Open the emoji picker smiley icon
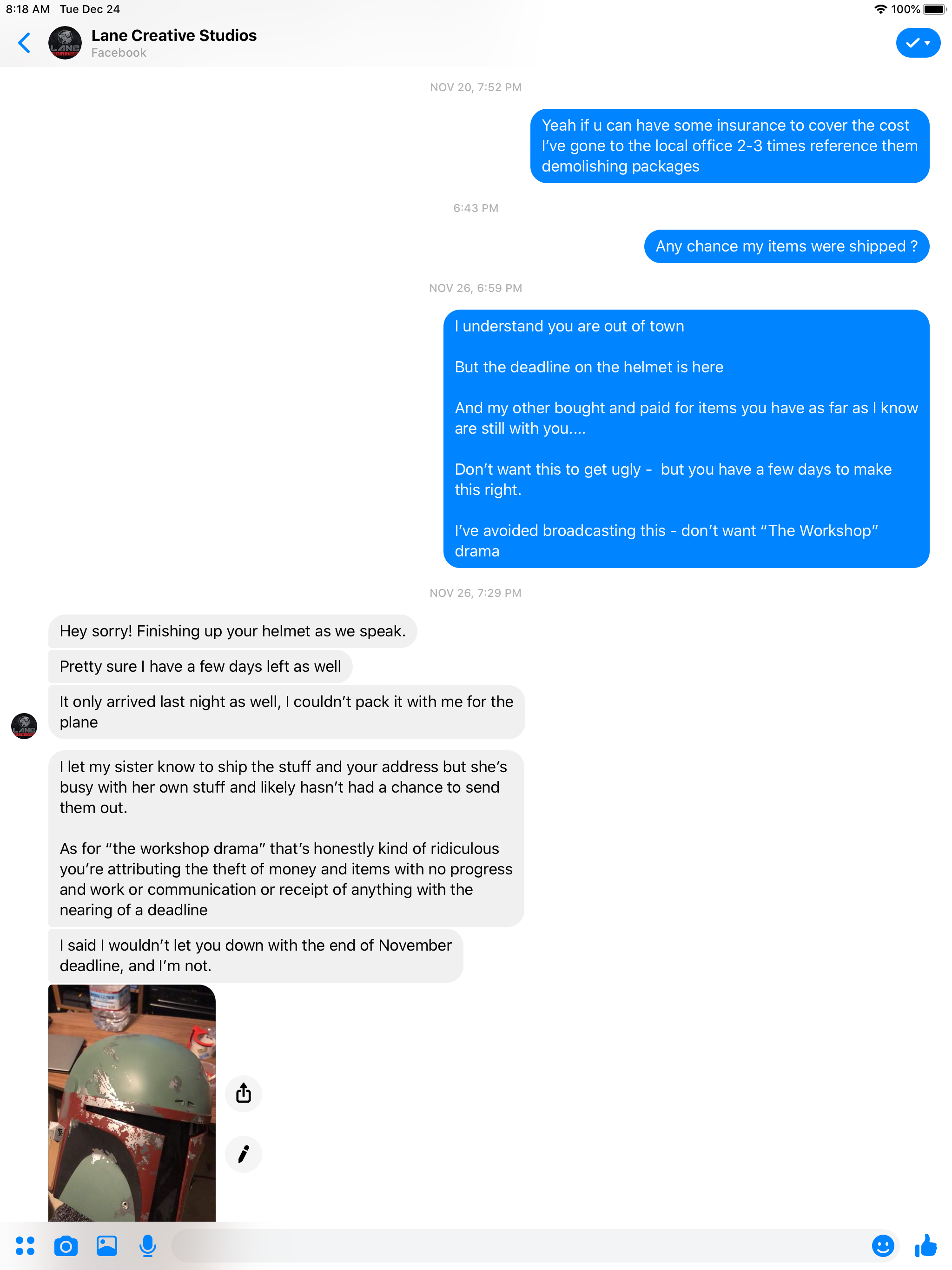 883,1246
